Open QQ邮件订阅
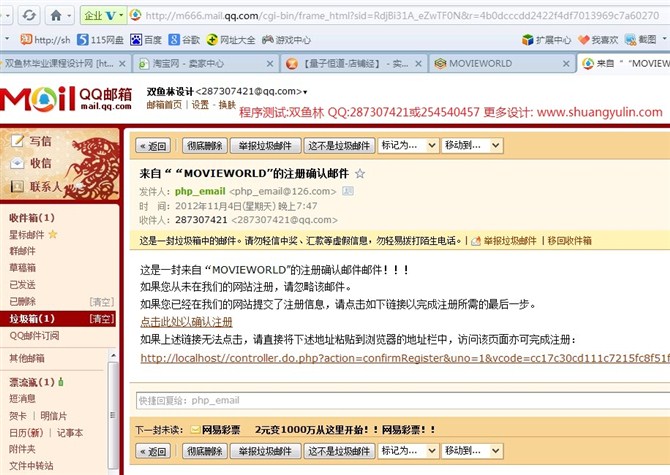The image size is (670, 475). (x=34, y=336)
